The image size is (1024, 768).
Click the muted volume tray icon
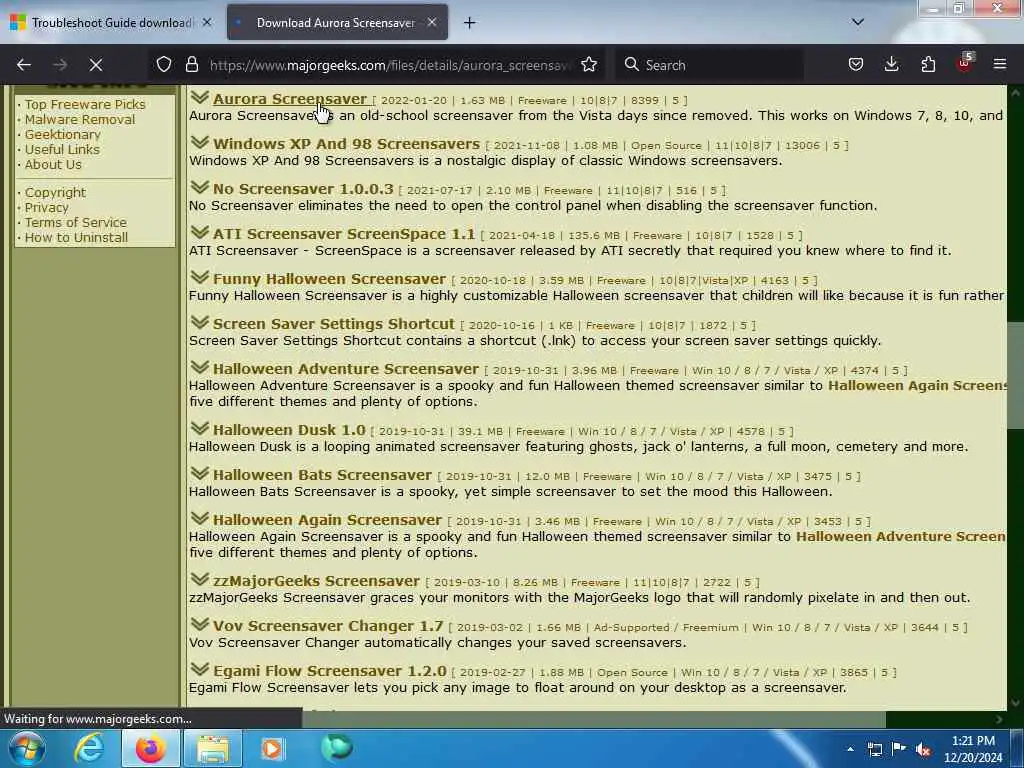pyautogui.click(x=923, y=749)
